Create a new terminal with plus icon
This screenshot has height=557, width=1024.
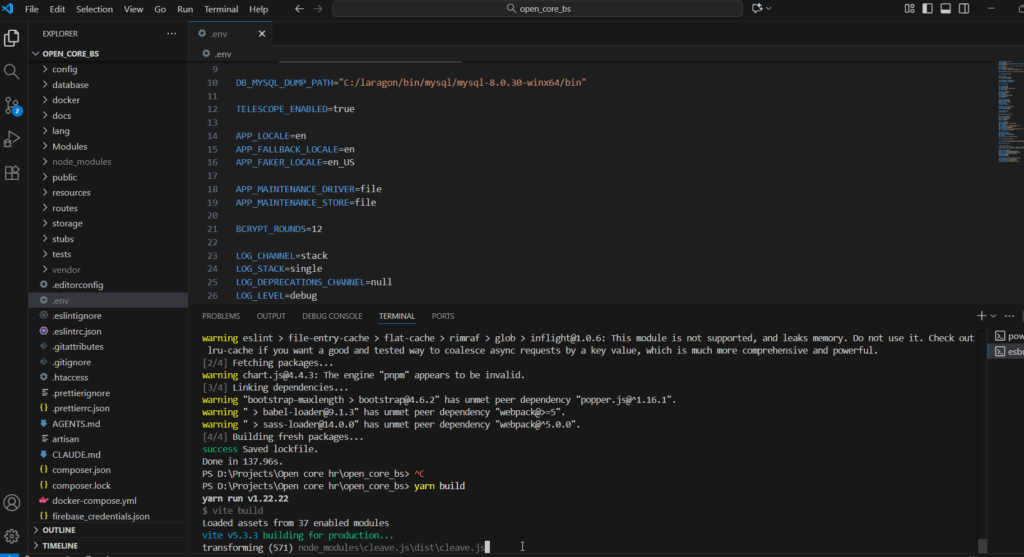[981, 316]
